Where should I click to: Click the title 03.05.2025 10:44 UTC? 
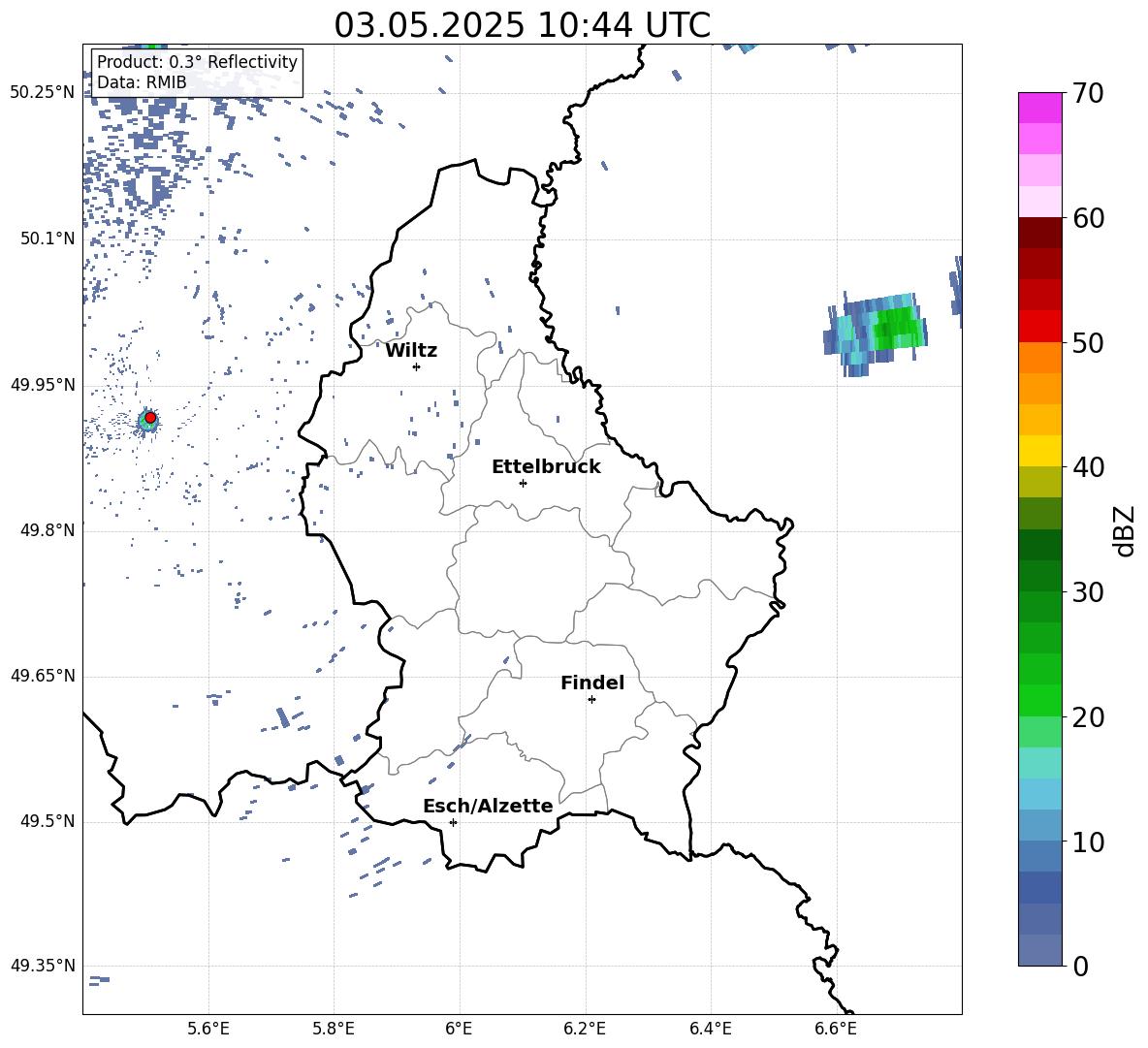click(522, 25)
